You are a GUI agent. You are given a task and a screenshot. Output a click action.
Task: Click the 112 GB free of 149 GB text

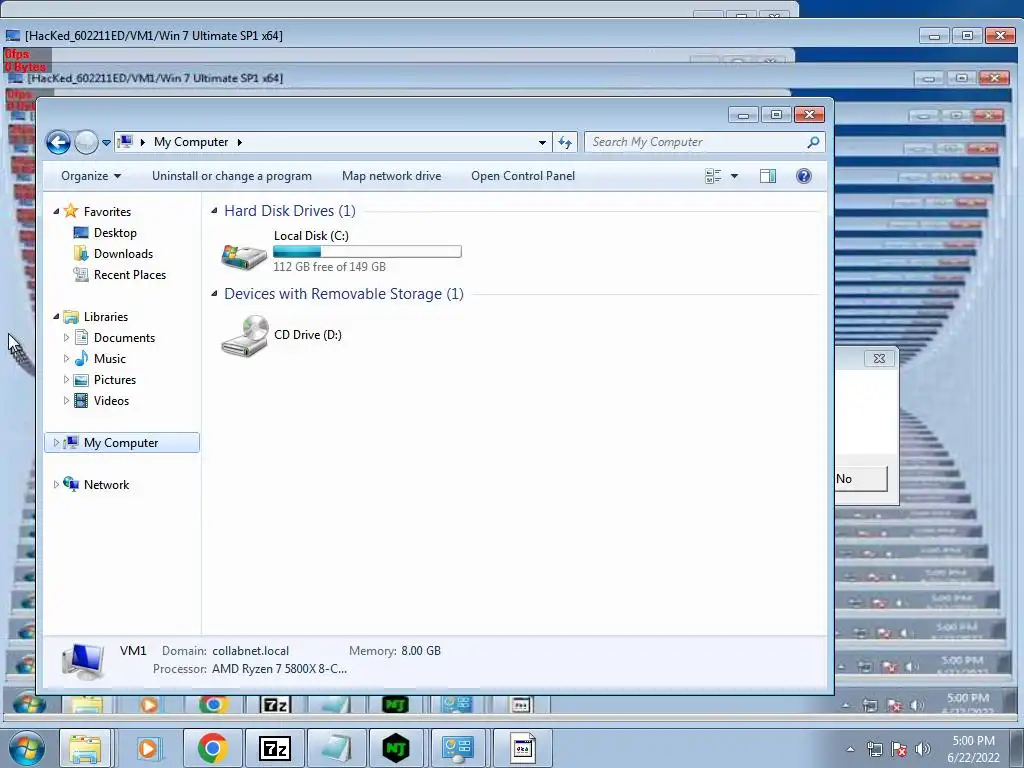[329, 266]
